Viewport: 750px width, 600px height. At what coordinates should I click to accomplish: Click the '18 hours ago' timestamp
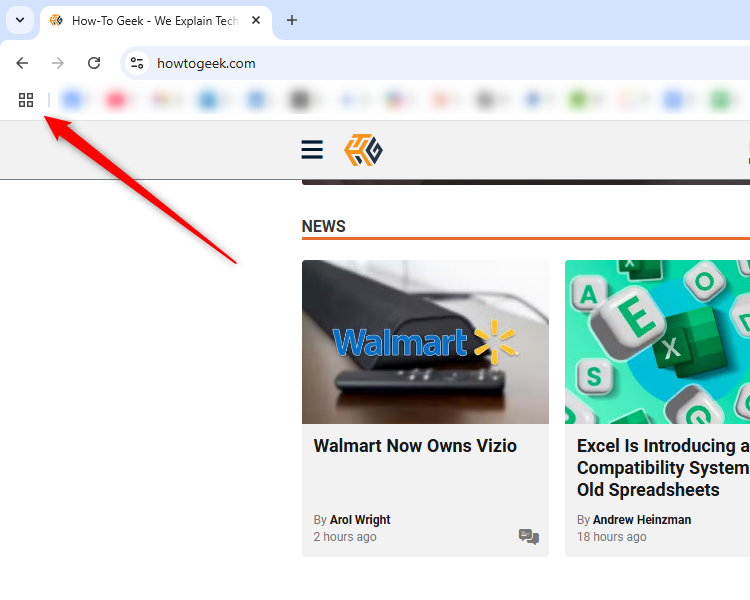(x=612, y=537)
